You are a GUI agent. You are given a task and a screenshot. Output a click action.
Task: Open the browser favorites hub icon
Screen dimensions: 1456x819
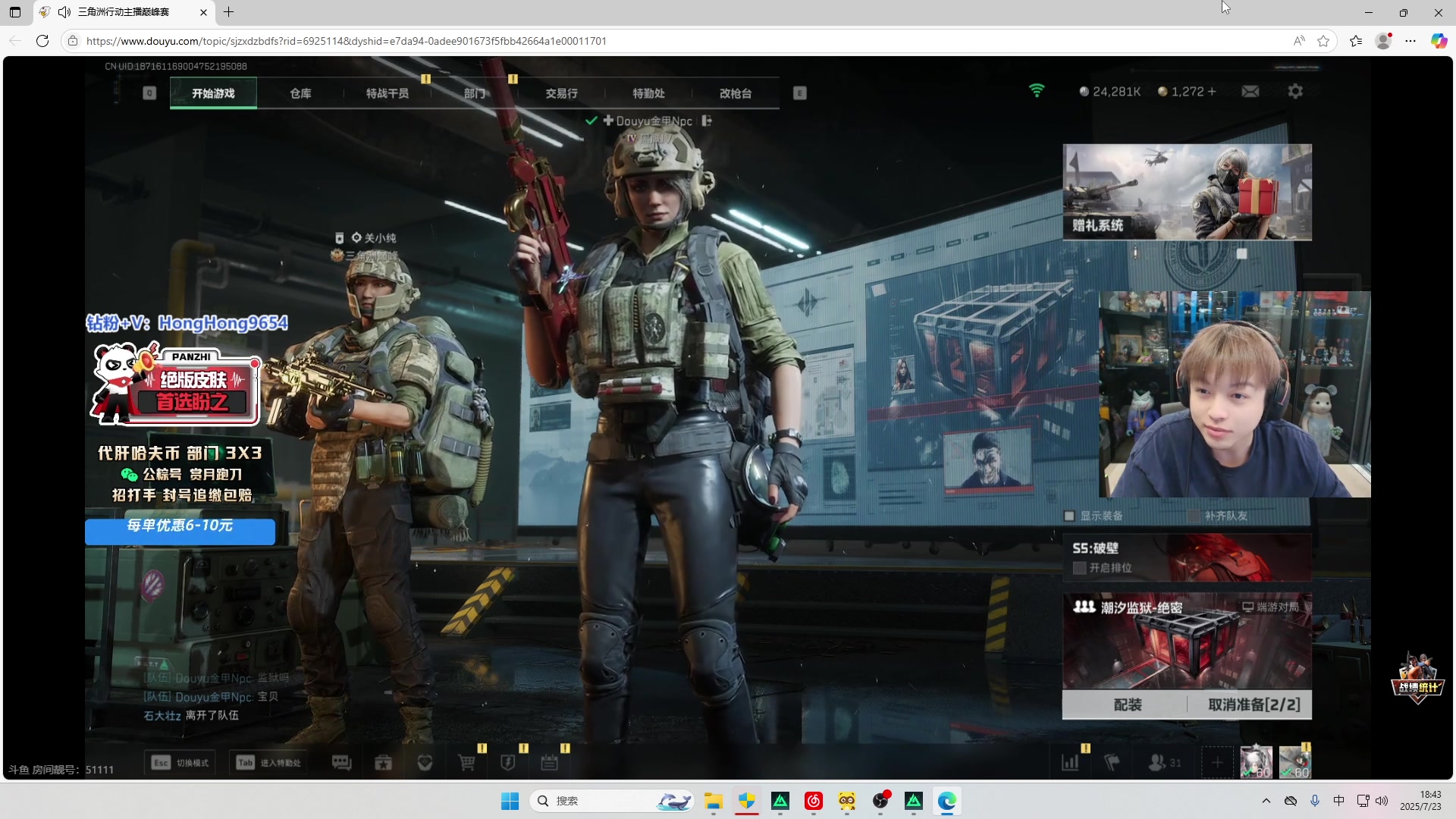(x=1356, y=41)
